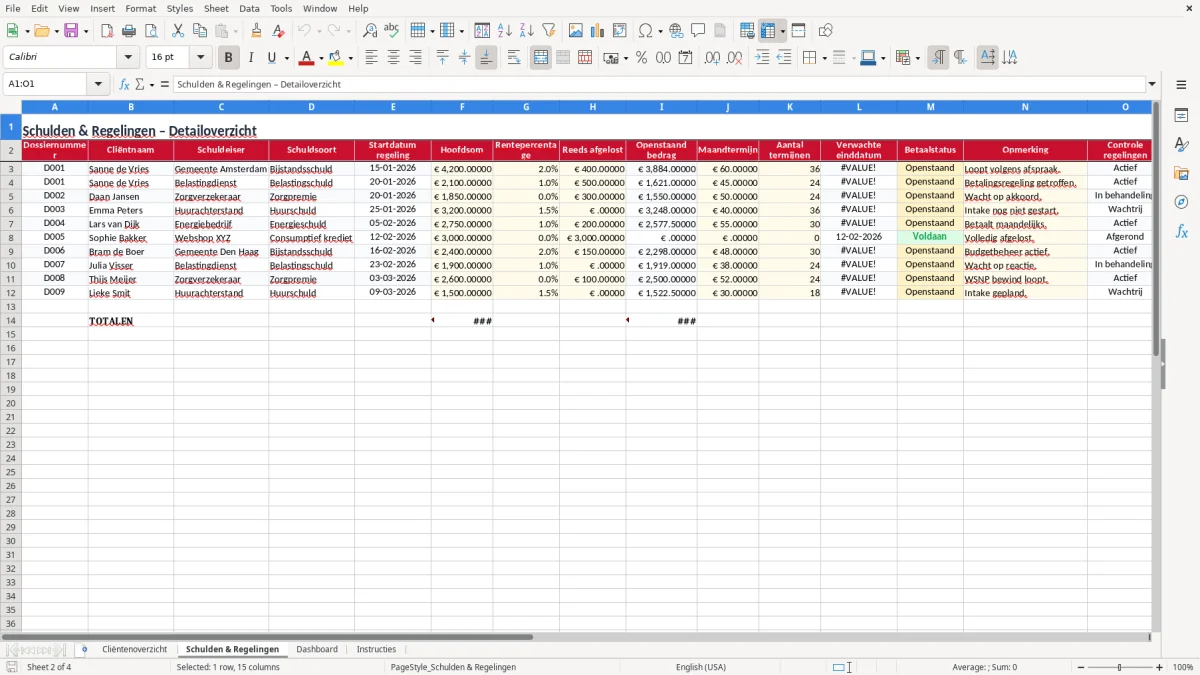
Task: Expand the formula bar input line
Action: pyautogui.click(x=1152, y=84)
